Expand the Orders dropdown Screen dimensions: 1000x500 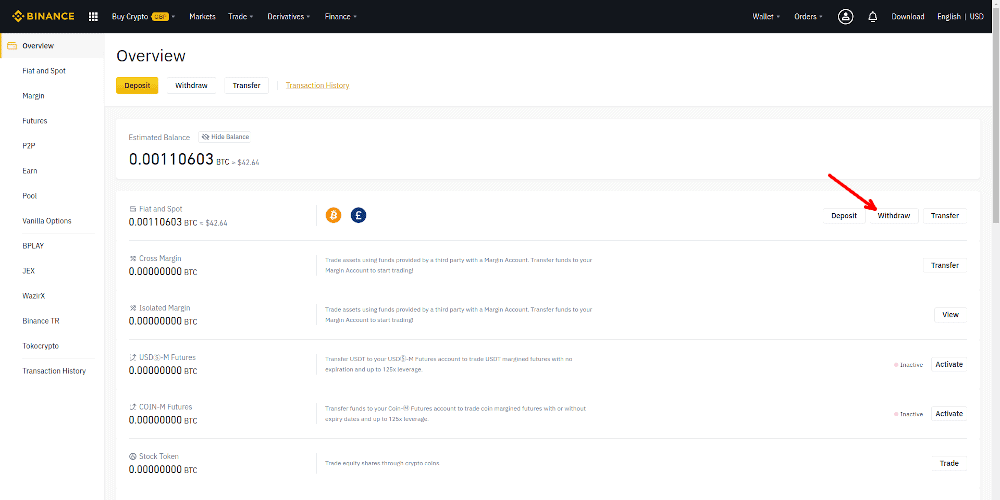tap(808, 17)
